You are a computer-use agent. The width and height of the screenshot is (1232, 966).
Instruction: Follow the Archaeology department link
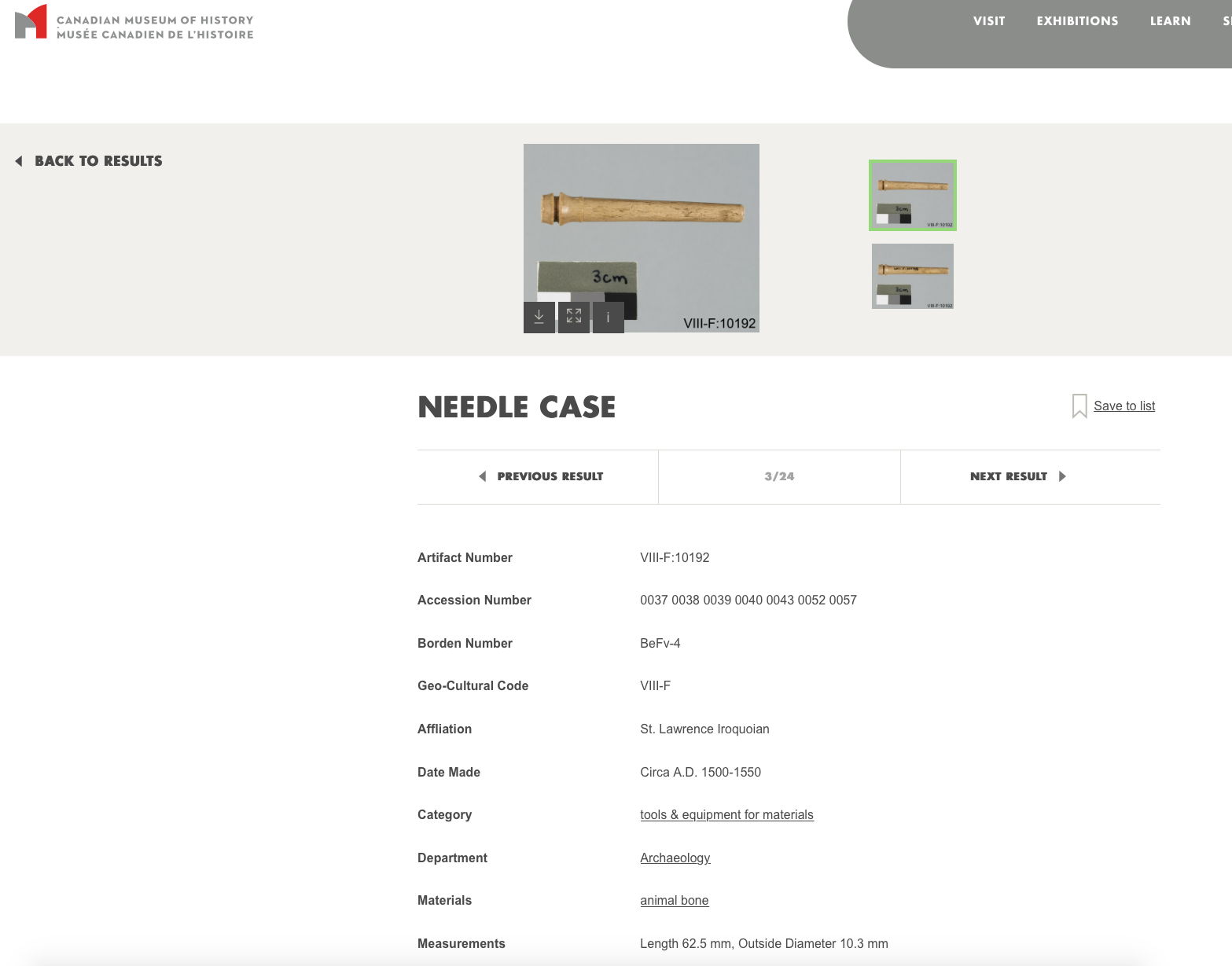click(675, 858)
